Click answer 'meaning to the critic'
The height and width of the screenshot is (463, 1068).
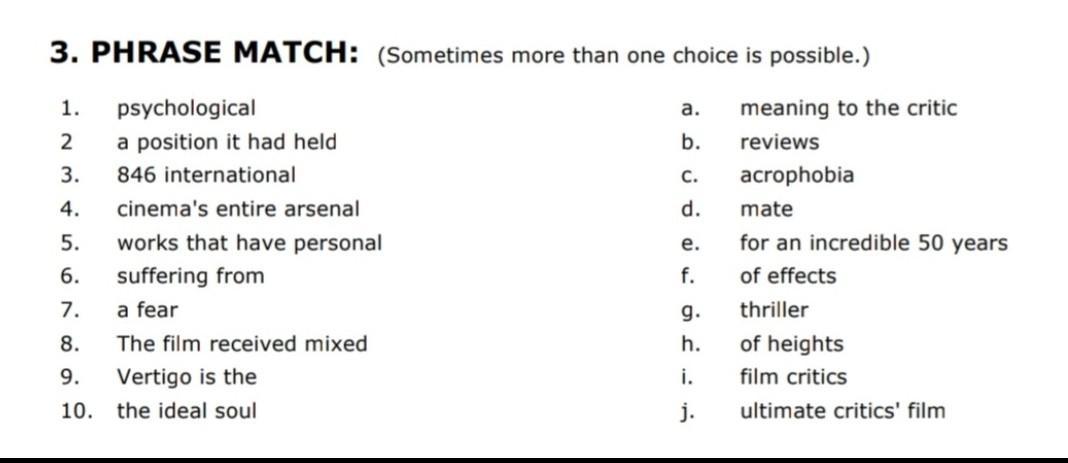tap(848, 109)
